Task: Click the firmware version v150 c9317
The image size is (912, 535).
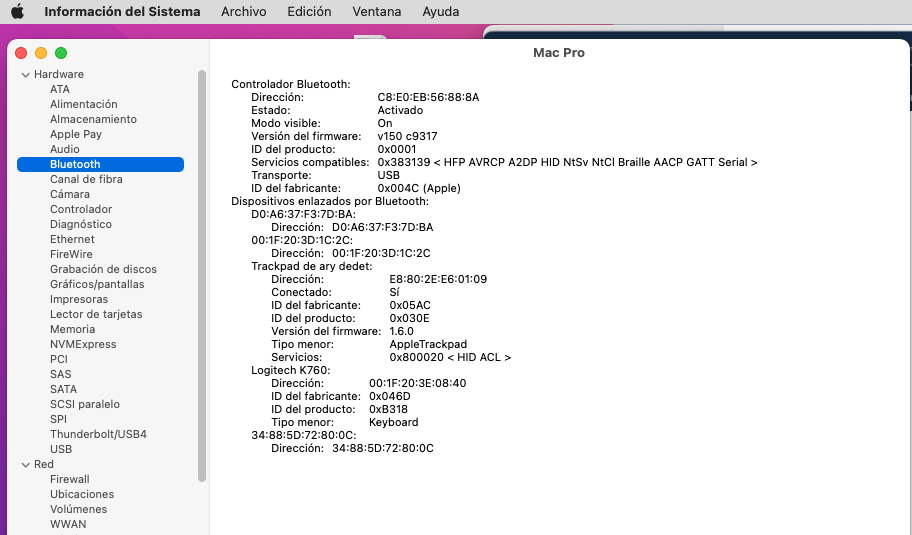Action: [x=407, y=136]
